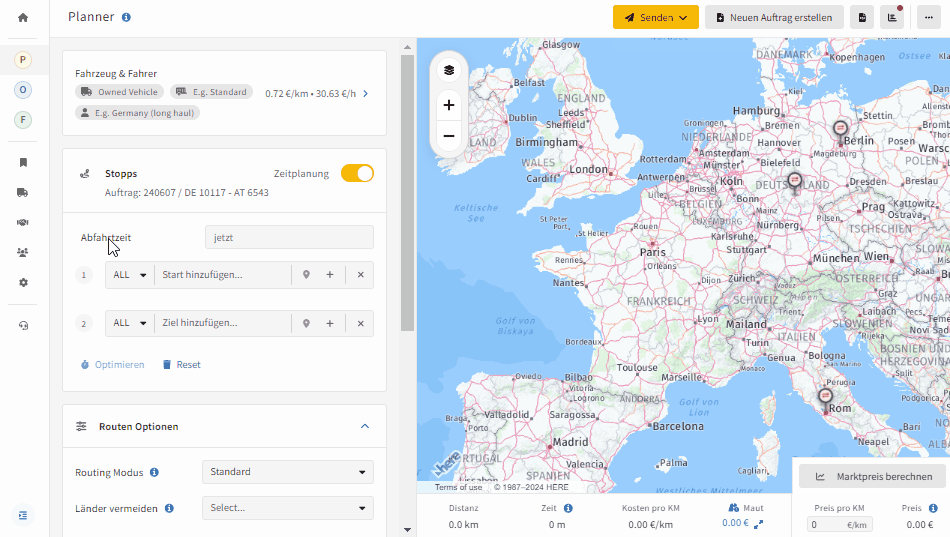The height and width of the screenshot is (537, 950).
Task: Click Neuen Auftrag erstellen button
Action: tap(774, 18)
